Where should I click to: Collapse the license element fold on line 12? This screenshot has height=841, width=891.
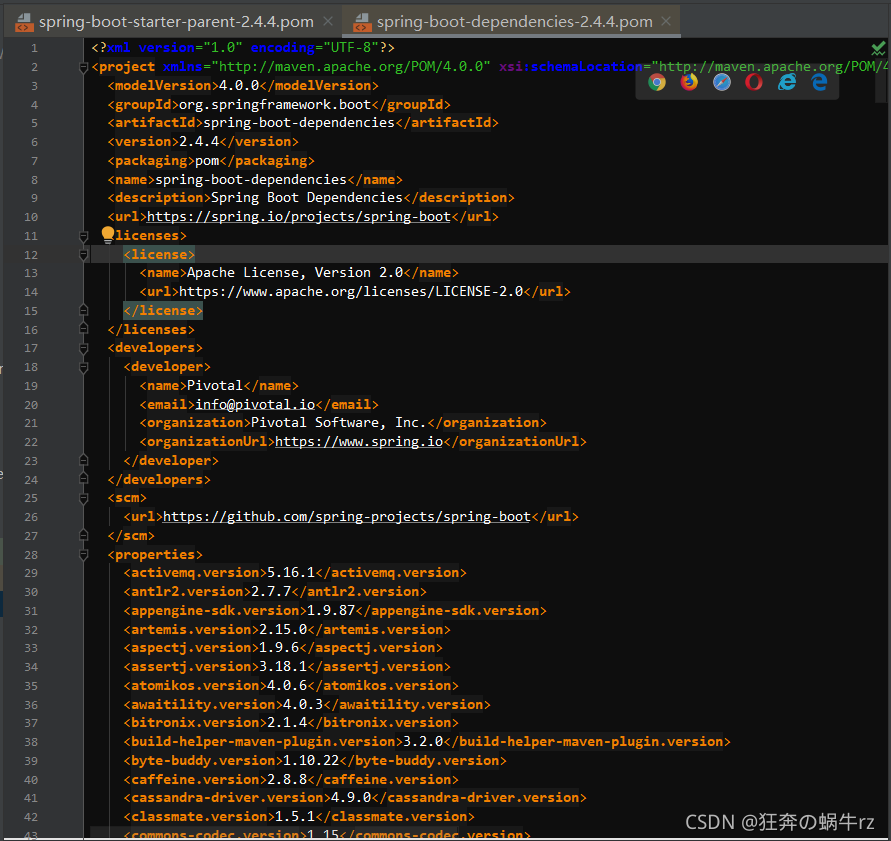84,255
